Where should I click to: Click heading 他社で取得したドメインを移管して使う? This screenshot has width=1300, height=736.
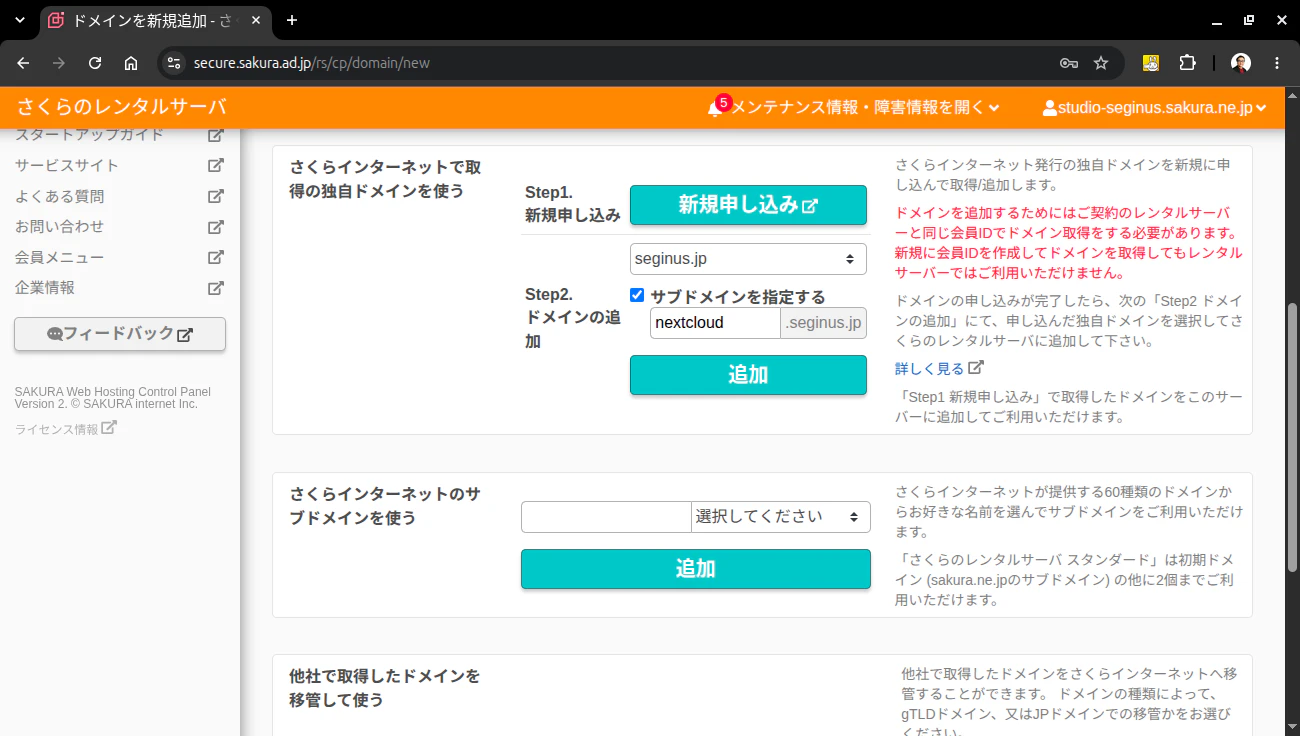[x=385, y=688]
